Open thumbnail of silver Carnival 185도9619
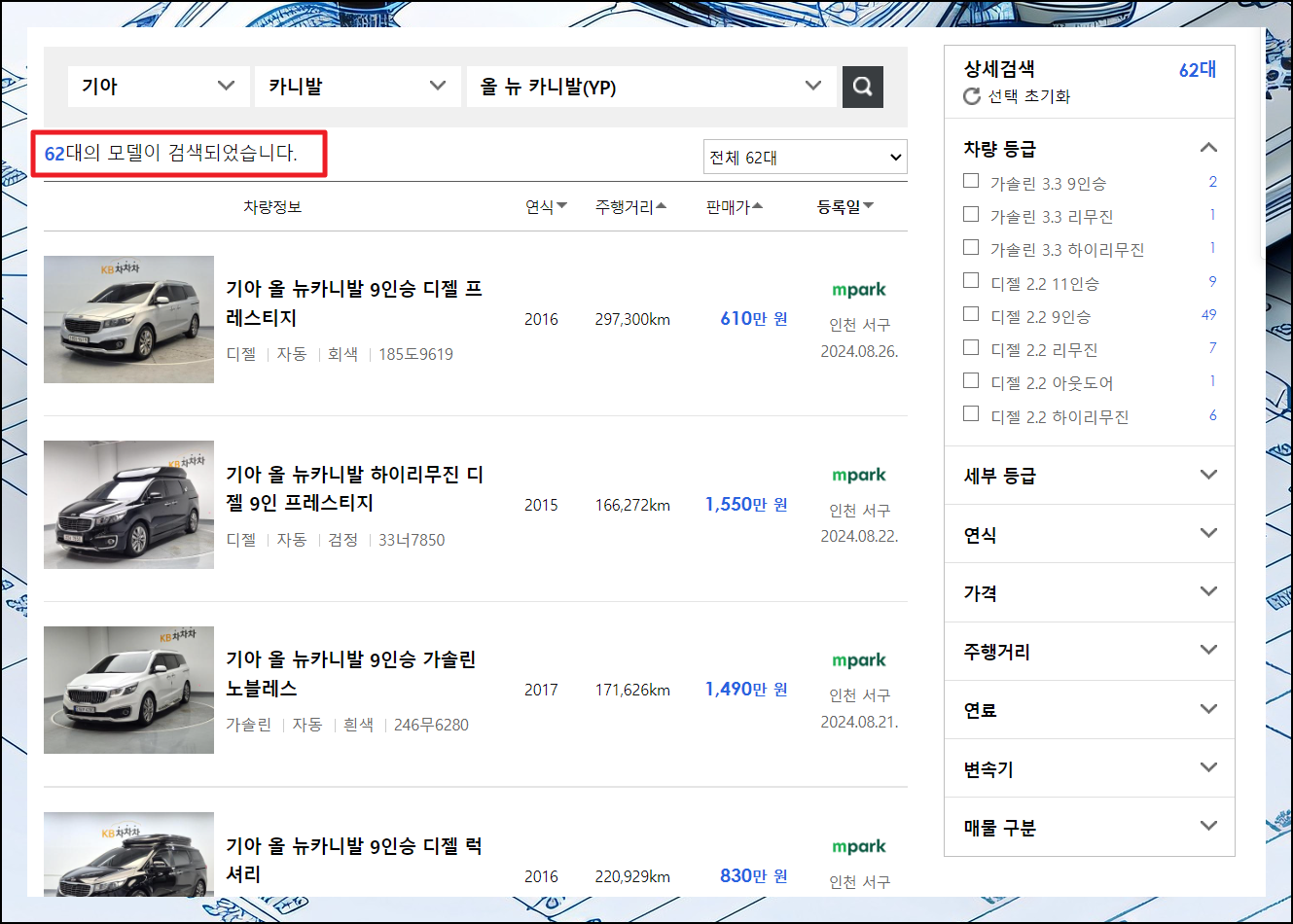This screenshot has height=924, width=1293. coord(128,319)
